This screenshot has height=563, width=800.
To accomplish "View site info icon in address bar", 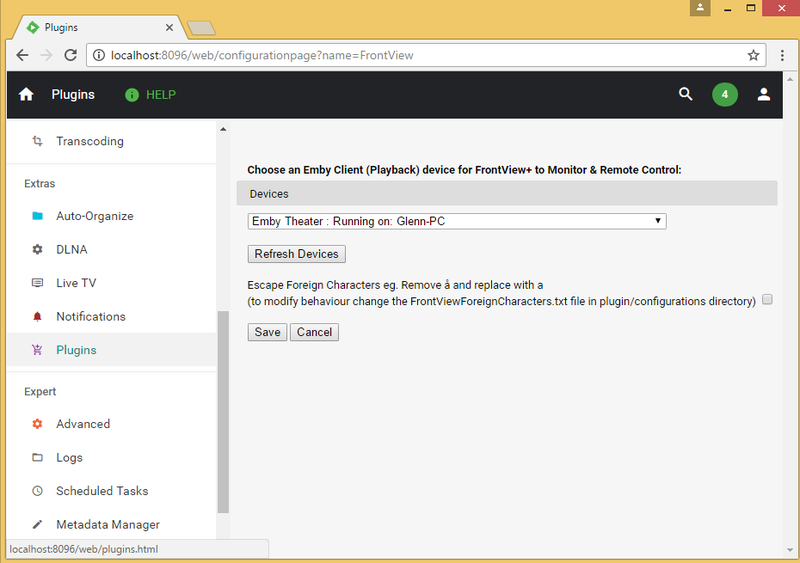I will click(x=98, y=55).
